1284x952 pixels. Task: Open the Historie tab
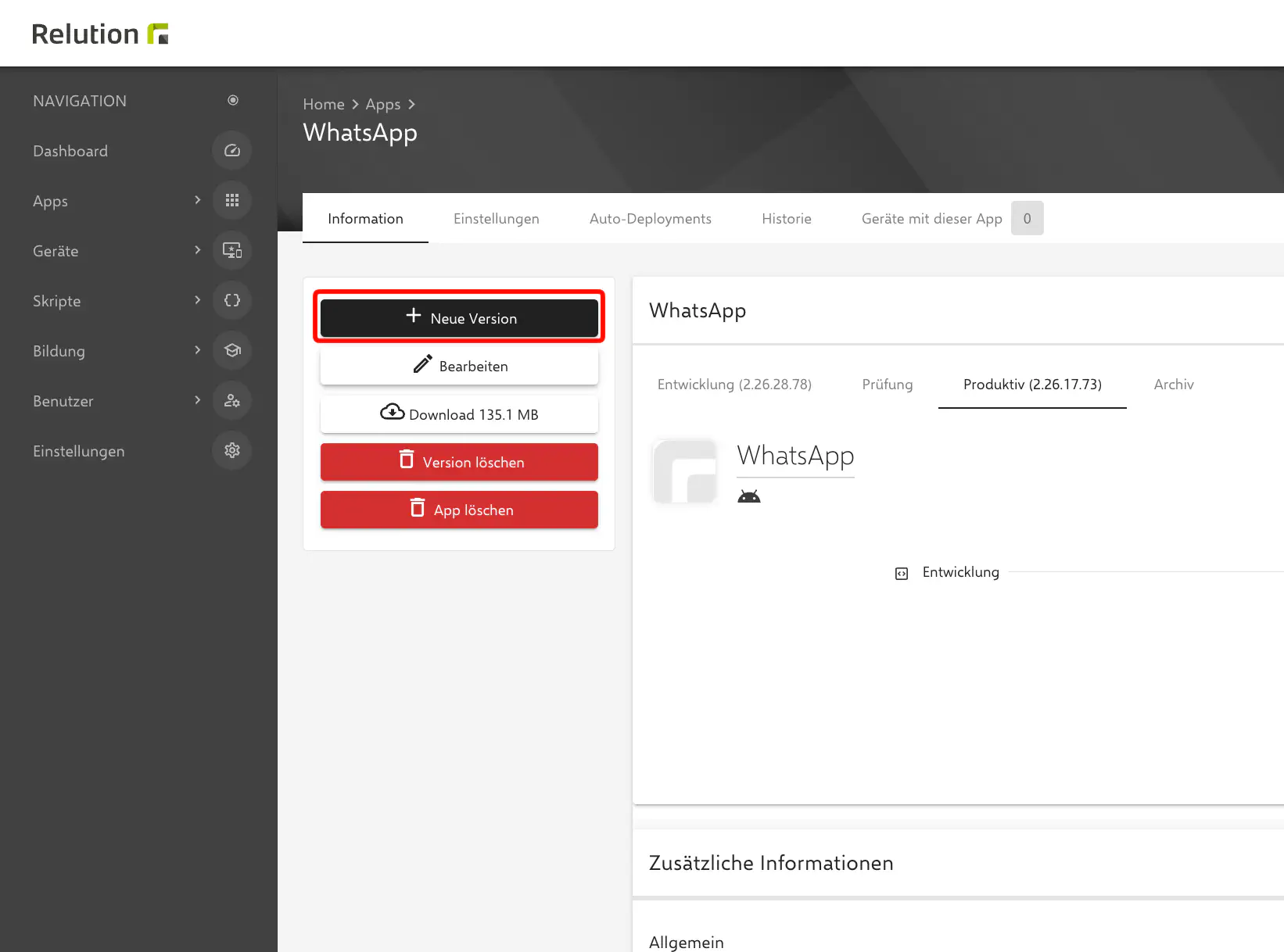click(x=787, y=219)
